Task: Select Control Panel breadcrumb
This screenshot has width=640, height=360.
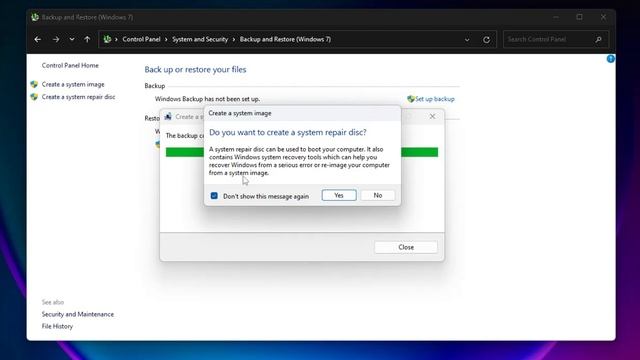Action: [x=141, y=39]
